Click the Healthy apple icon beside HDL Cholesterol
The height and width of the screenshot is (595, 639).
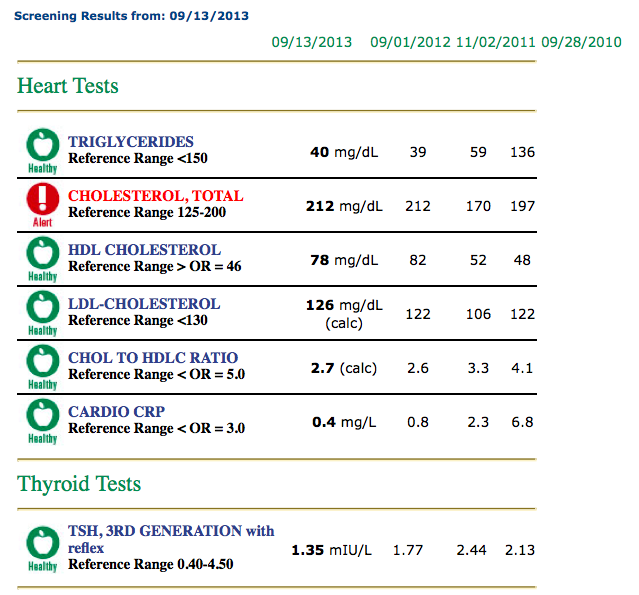coord(42,259)
